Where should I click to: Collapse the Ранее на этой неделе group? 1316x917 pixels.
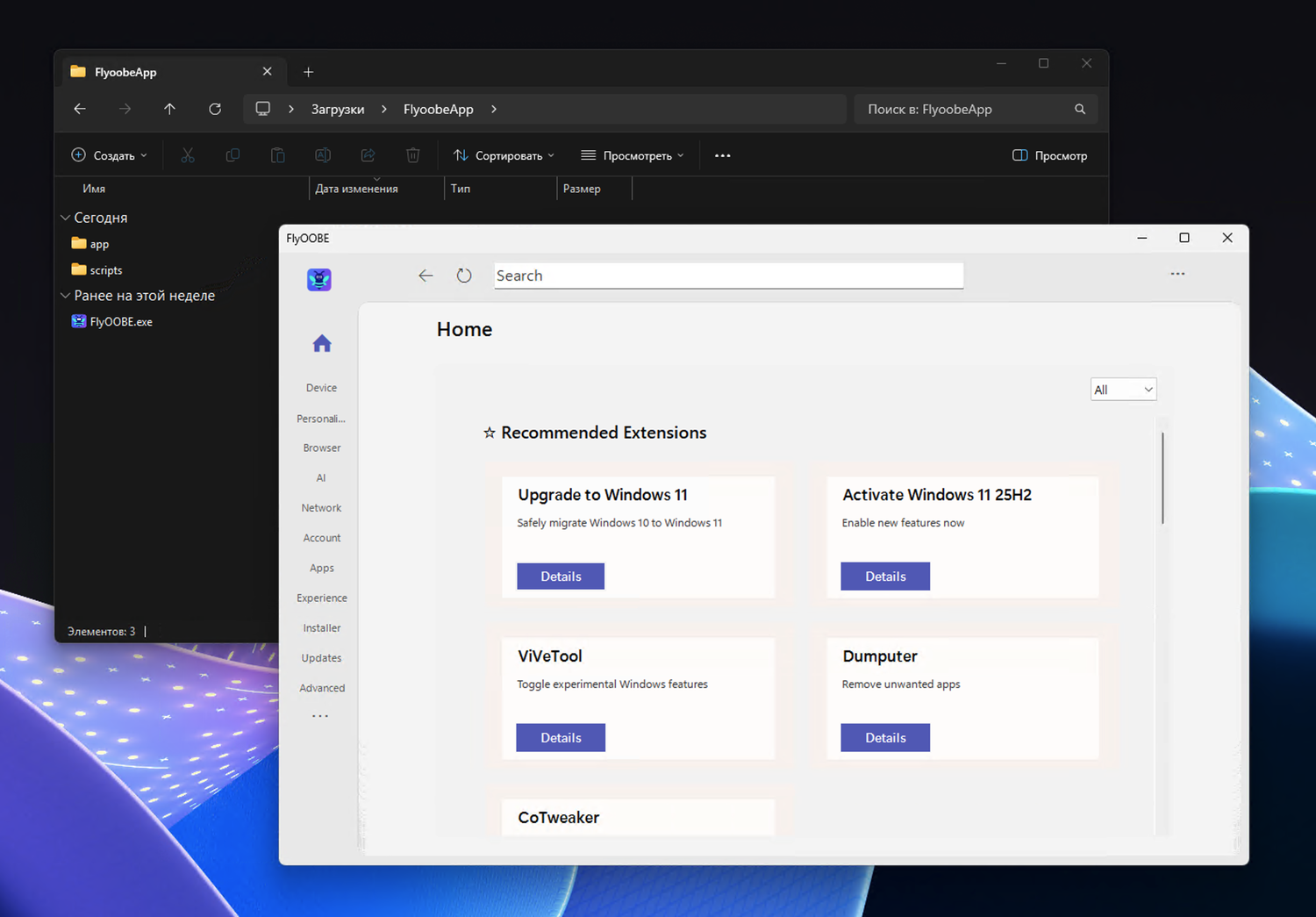tap(65, 296)
